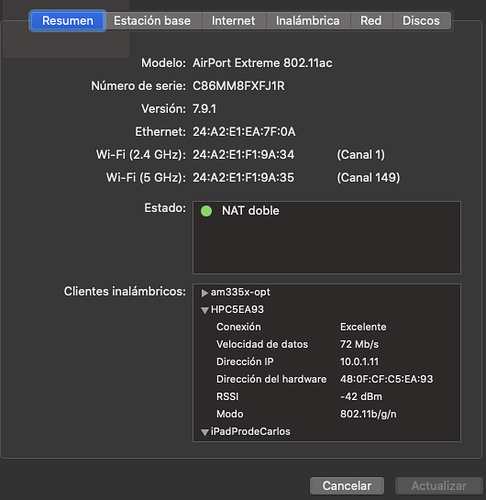This screenshot has height=500, width=486.
Task: Expand the am335x-opt client triangle
Action: (x=204, y=293)
